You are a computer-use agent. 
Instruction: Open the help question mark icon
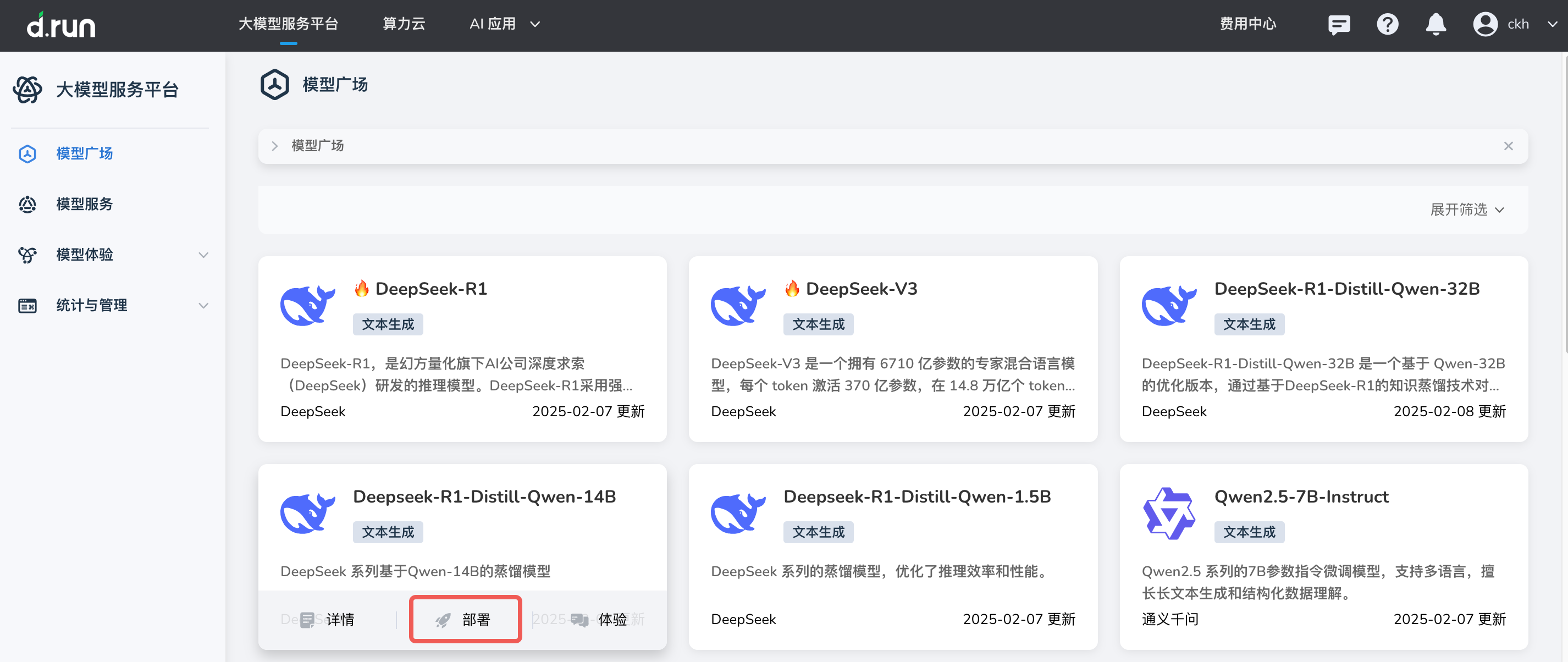tap(1387, 24)
